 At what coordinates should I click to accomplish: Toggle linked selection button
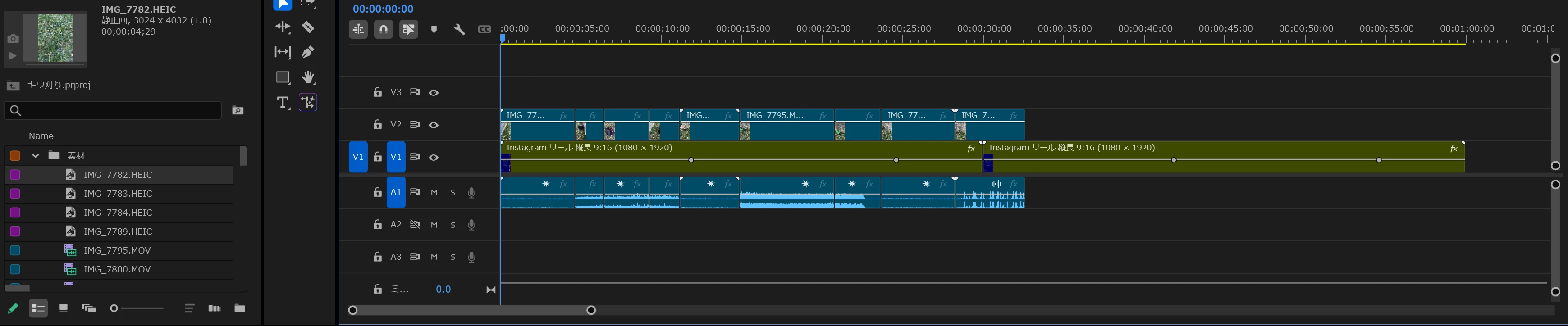[408, 28]
